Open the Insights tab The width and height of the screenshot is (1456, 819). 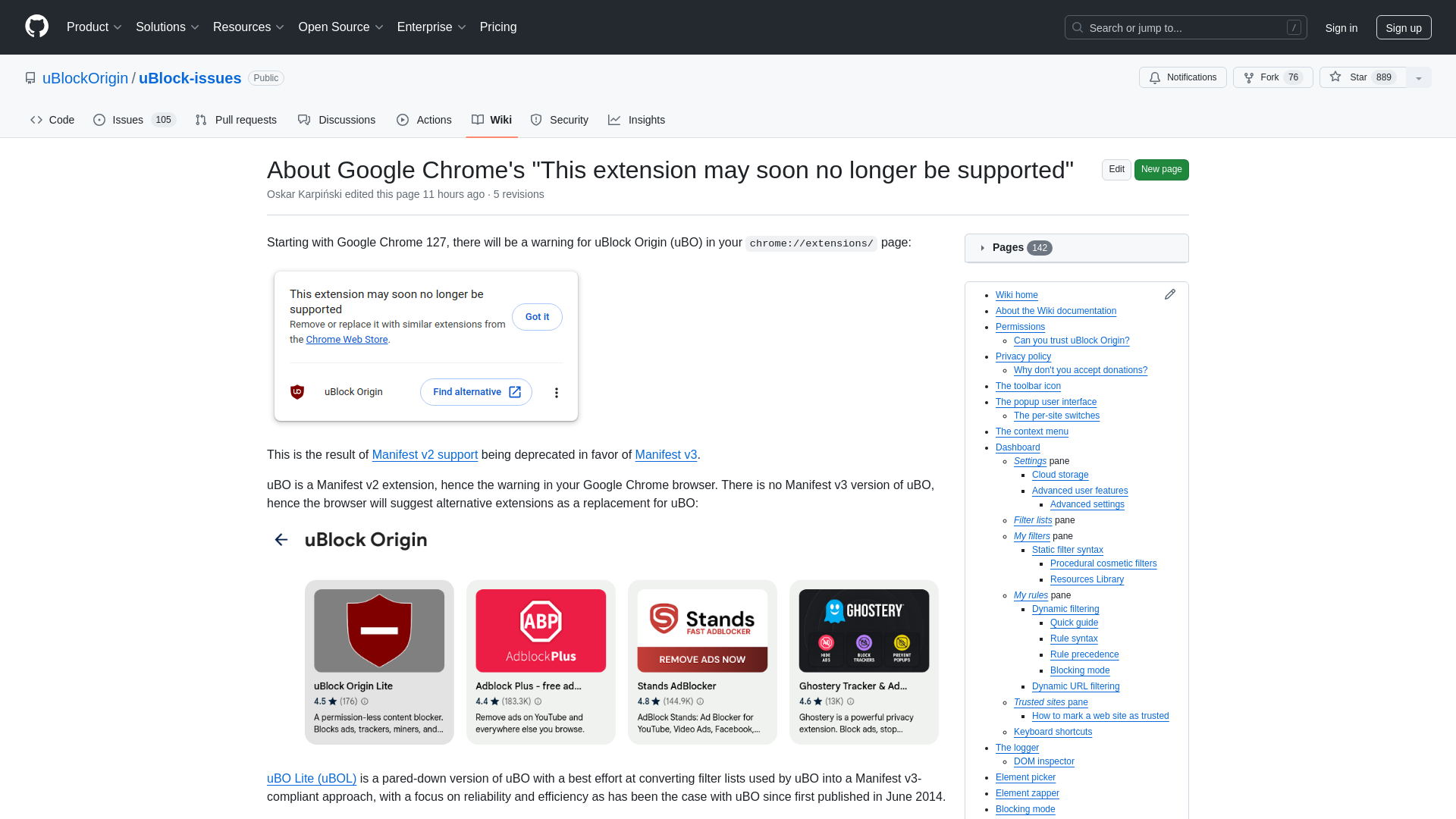(637, 120)
